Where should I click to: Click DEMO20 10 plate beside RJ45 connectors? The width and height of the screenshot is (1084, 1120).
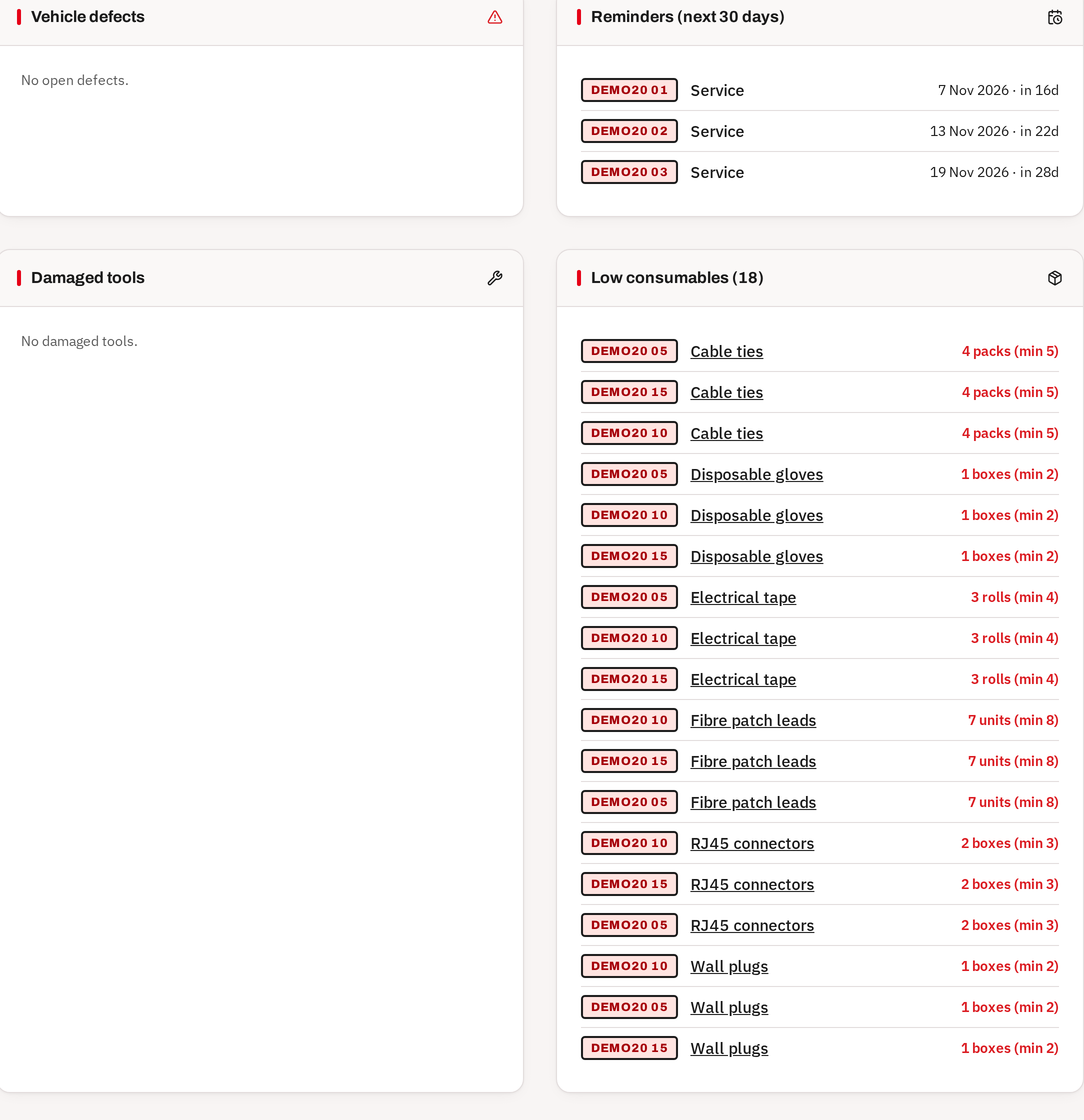pos(629,843)
